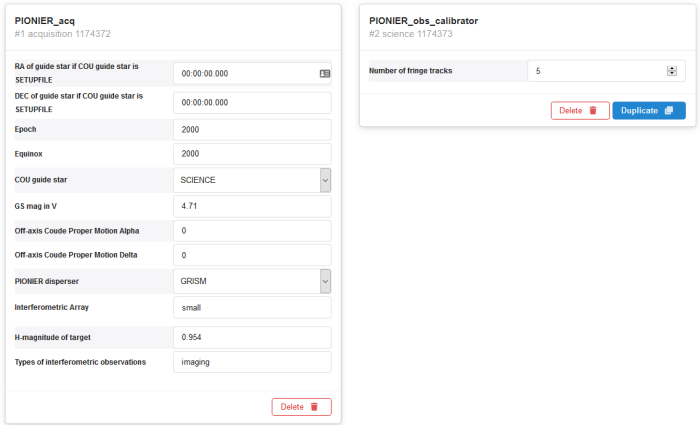Click the Interferometric Array field

(x=251, y=308)
